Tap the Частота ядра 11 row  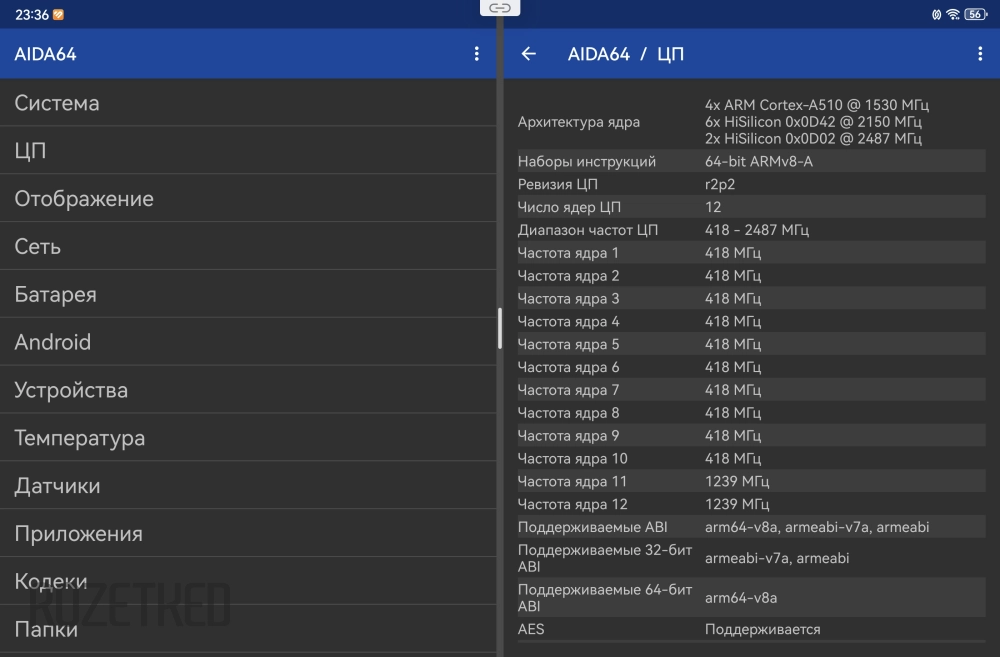pos(750,481)
